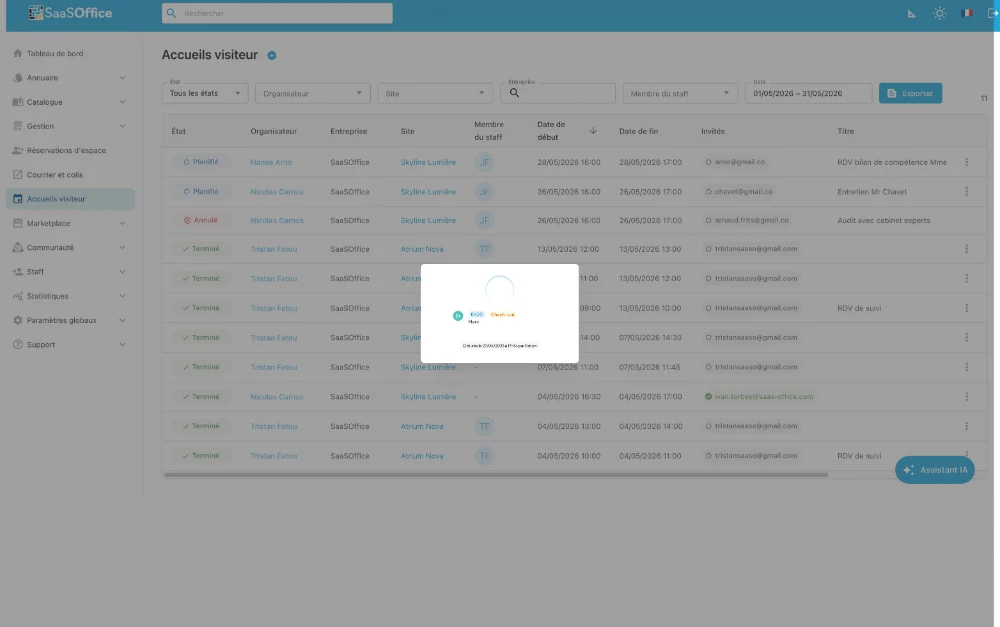Expand the Annuaire sidebar chevron
1000x627 pixels.
click(122, 78)
